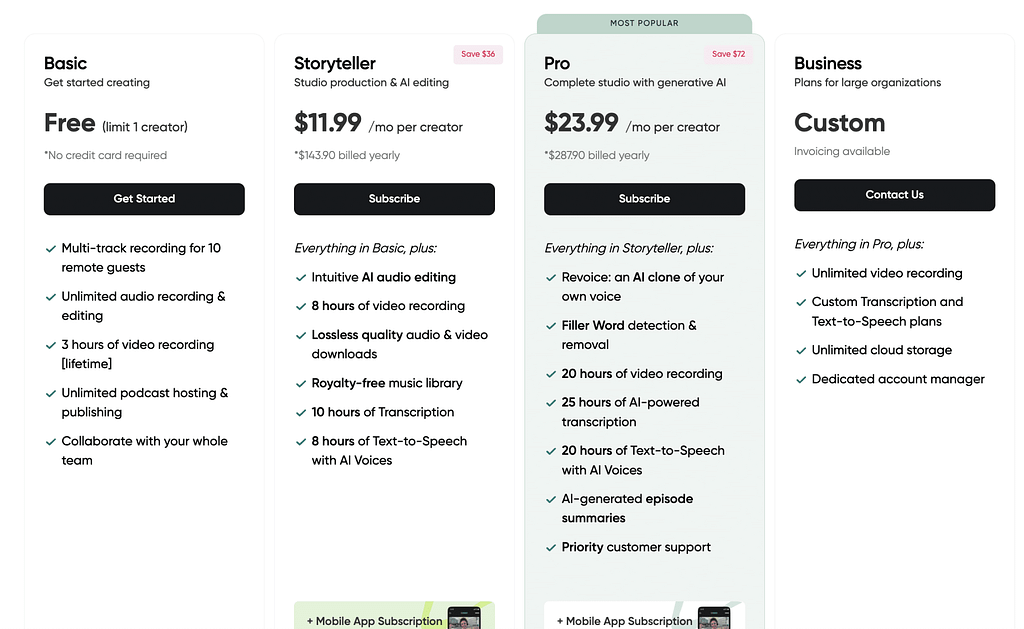Image resolution: width=1024 pixels, height=629 pixels.
Task: Subscribe to the Pro plan
Action: pyautogui.click(x=644, y=199)
